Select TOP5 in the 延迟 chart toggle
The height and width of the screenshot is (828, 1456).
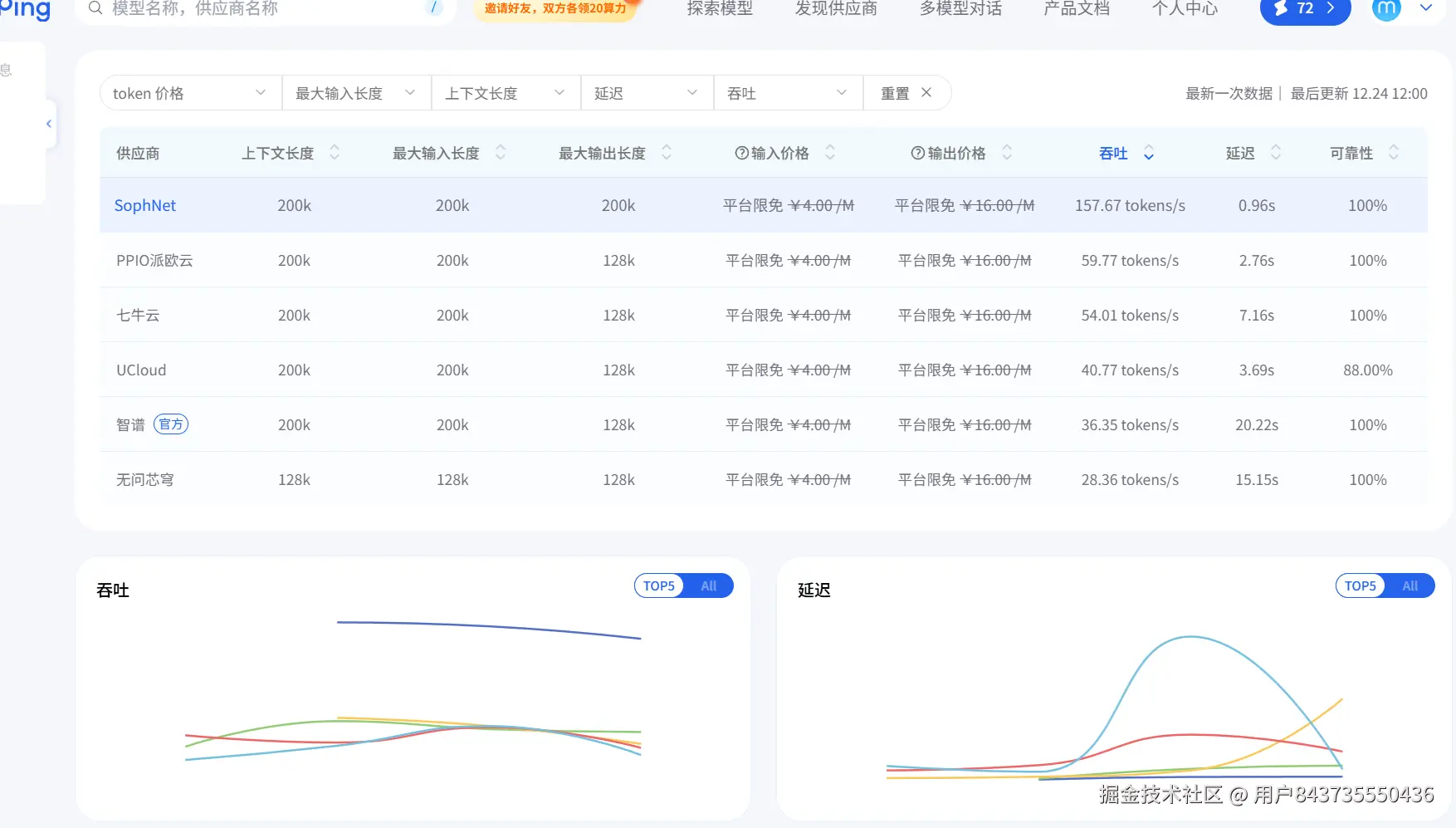(x=1361, y=585)
